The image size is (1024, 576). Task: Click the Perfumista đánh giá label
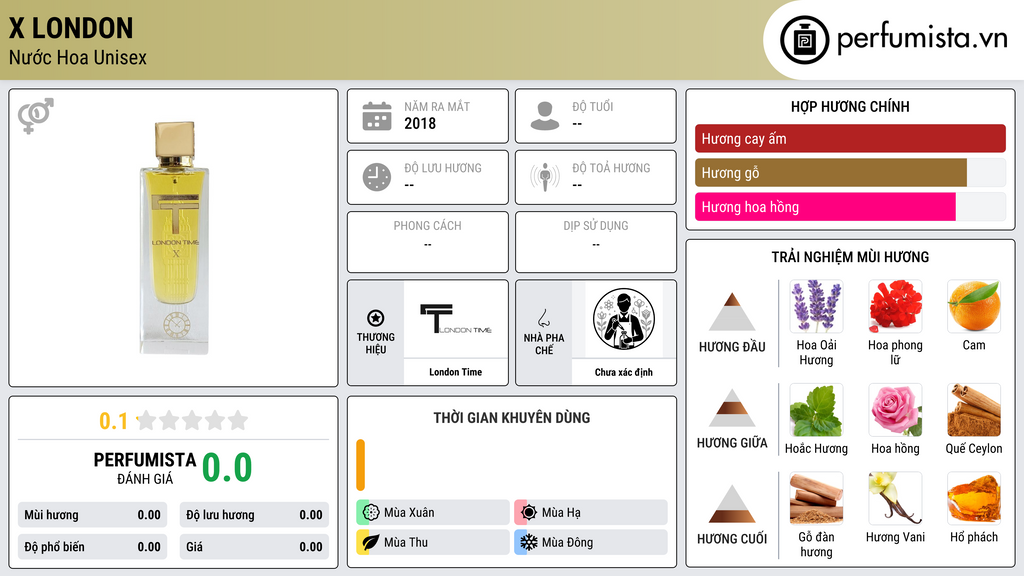point(145,468)
